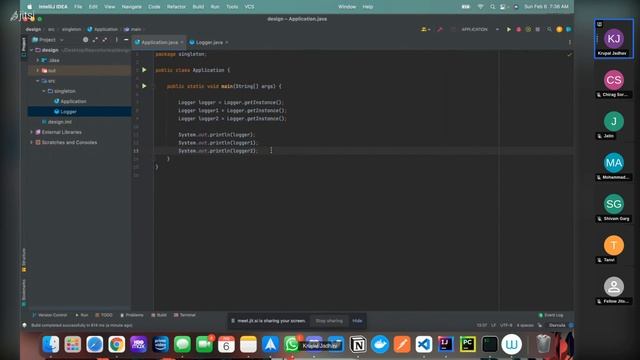This screenshot has height=360, width=640.
Task: Expand Scratches and Consoles node
Action: [x=32, y=142]
